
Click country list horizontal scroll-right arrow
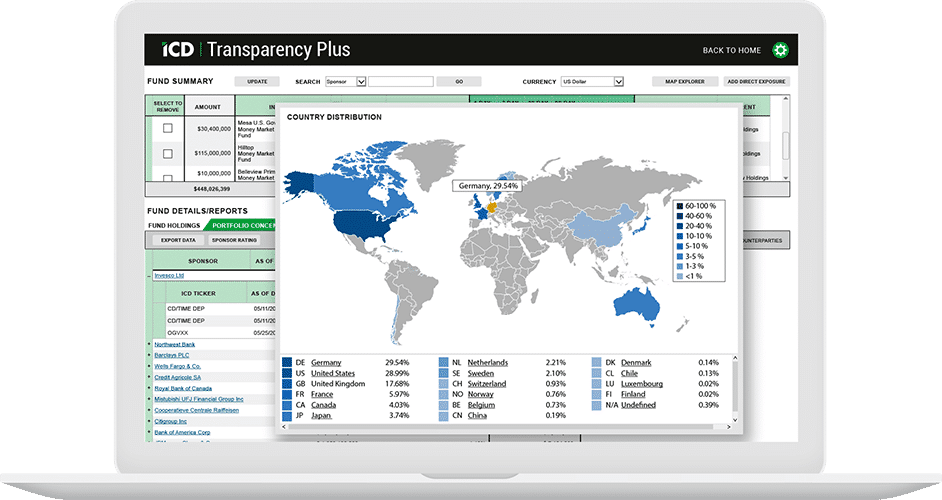click(x=729, y=427)
